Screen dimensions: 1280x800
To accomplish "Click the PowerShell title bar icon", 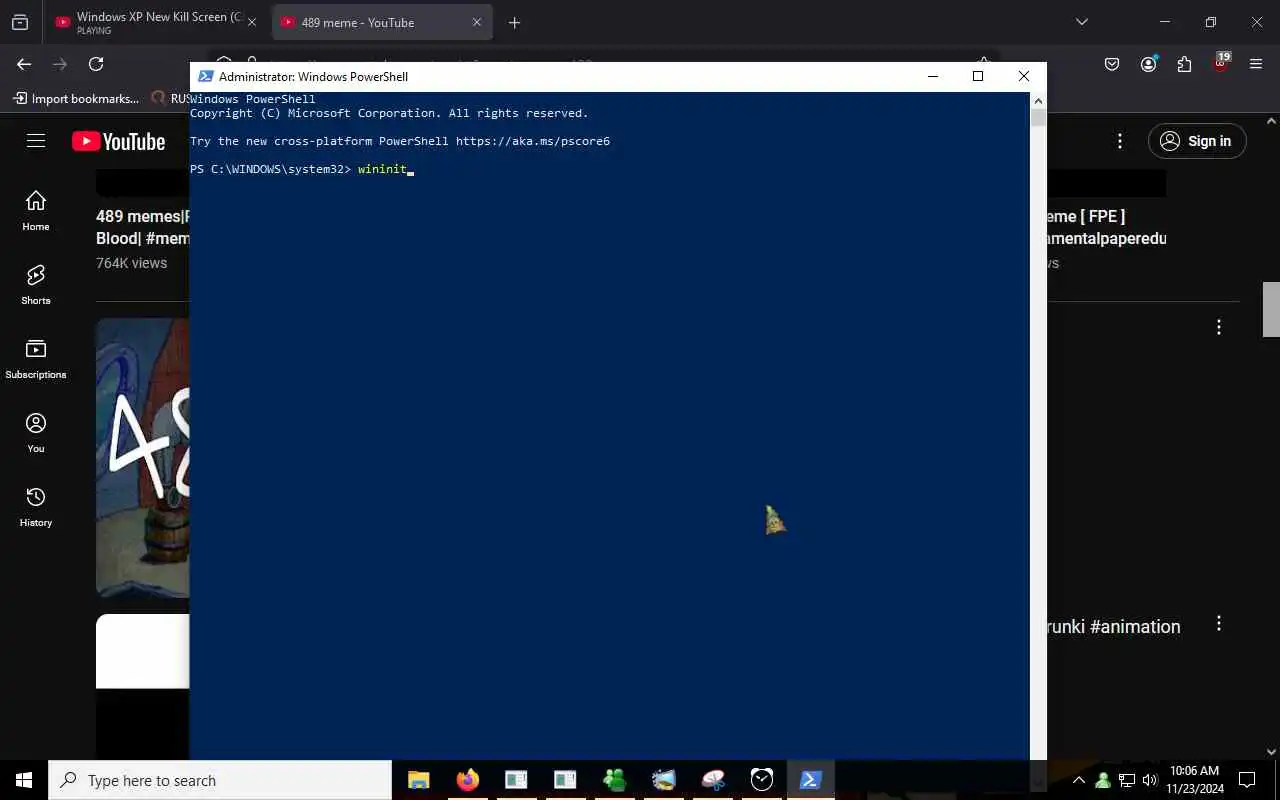I will click(205, 76).
